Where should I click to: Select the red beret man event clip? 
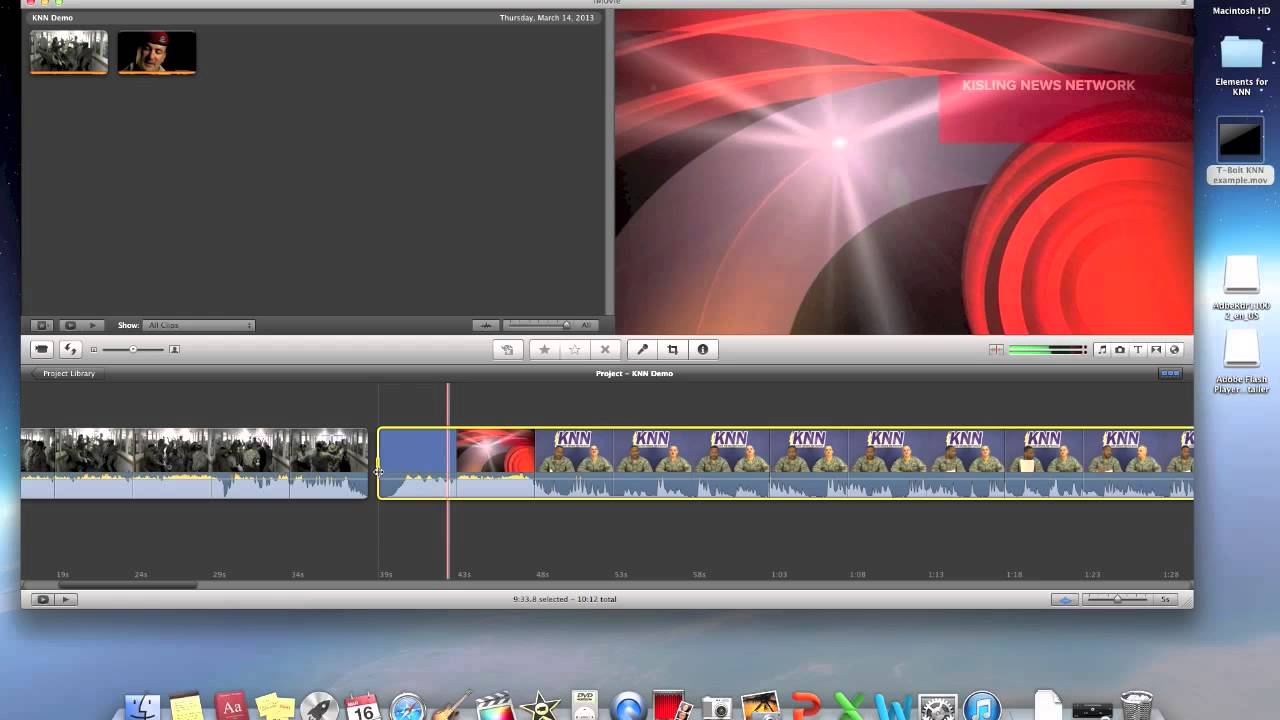click(x=157, y=52)
